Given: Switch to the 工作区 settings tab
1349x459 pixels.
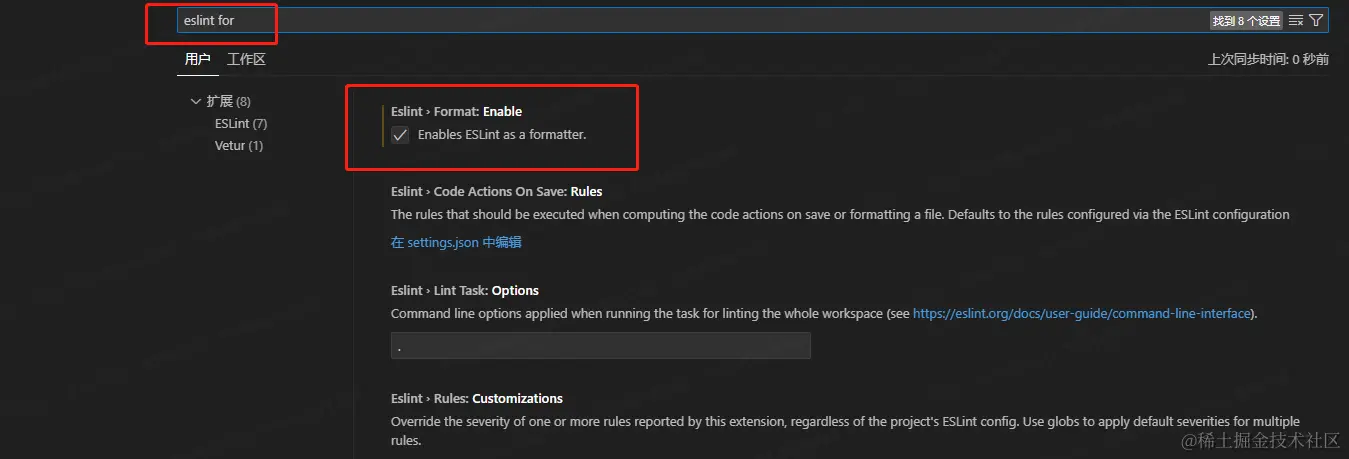Looking at the screenshot, I should tap(246, 60).
